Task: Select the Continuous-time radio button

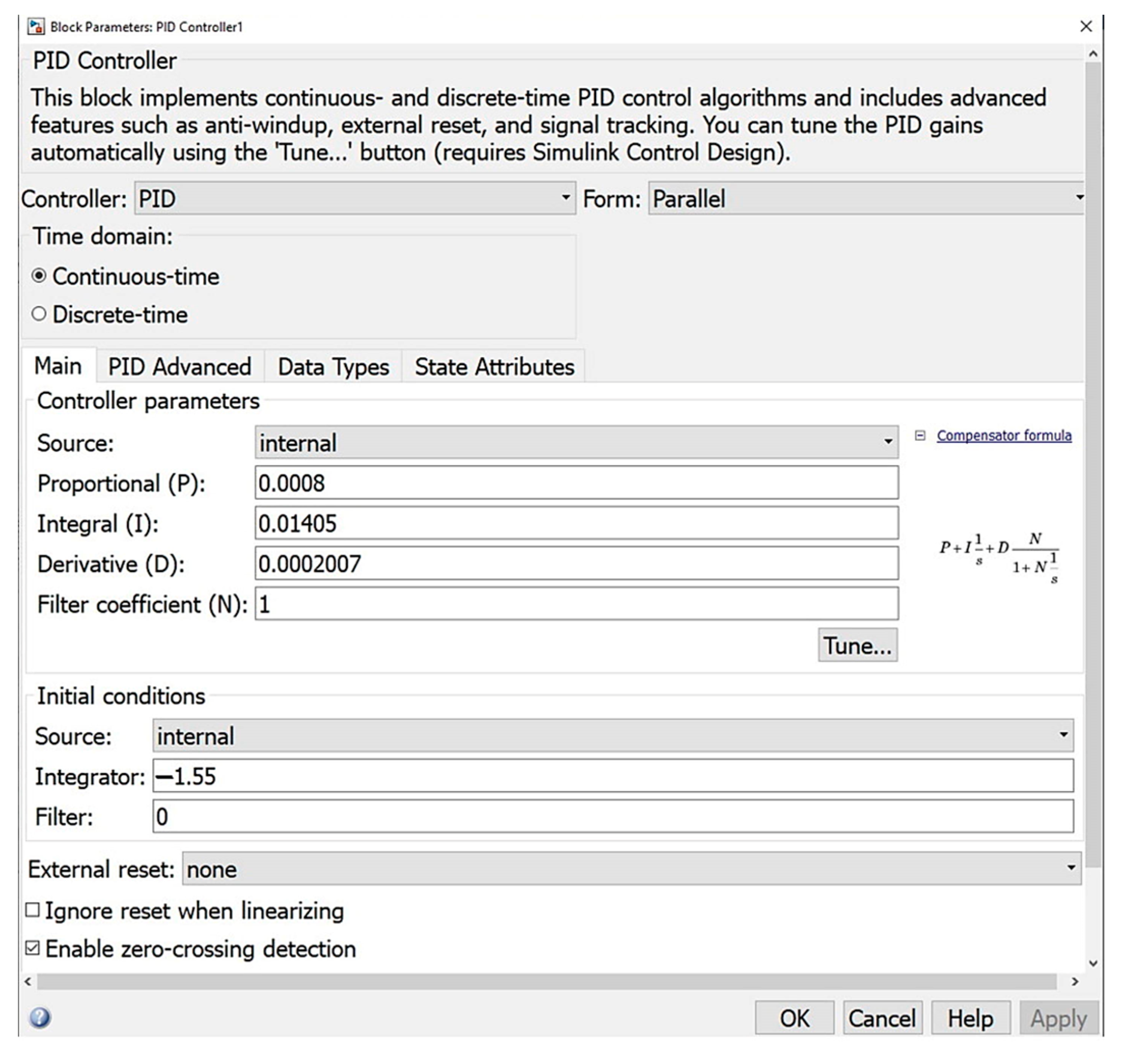Action: 39,276
